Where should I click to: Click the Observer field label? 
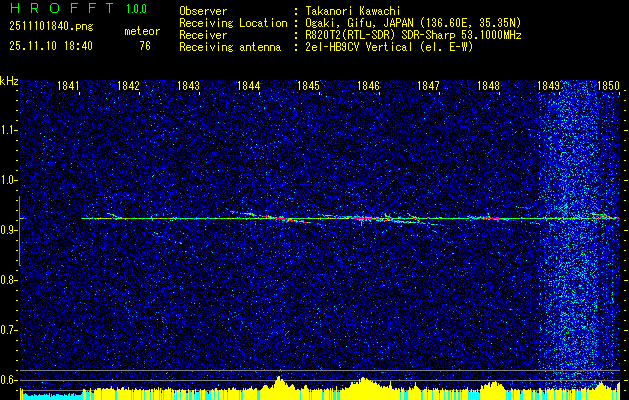(203, 11)
